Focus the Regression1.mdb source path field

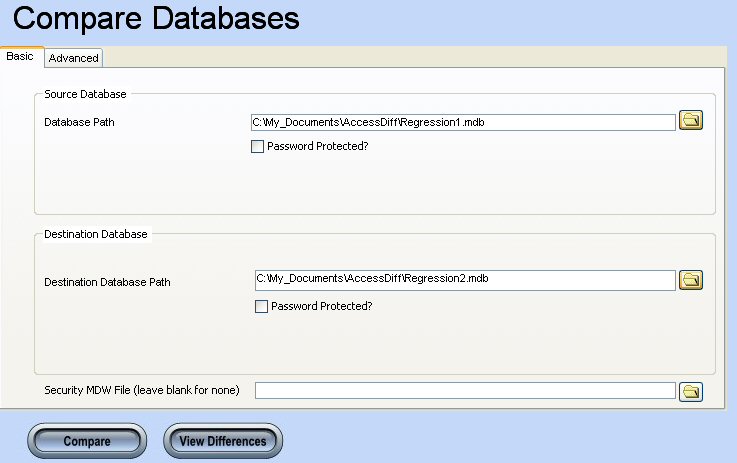tap(463, 122)
